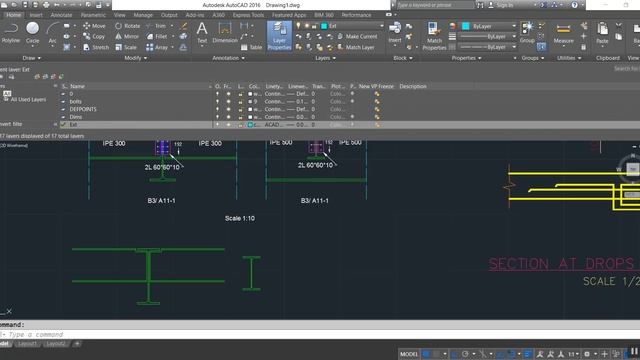The width and height of the screenshot is (640, 360).
Task: Click the erase tool icon beside Trim
Action: tap(184, 26)
